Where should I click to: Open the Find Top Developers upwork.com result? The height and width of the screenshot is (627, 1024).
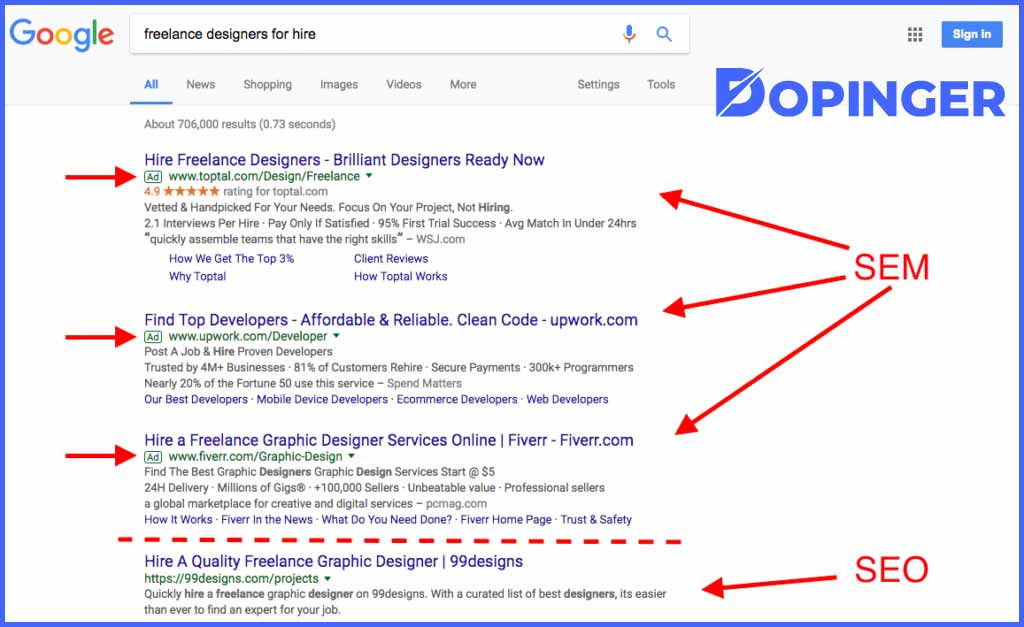click(x=391, y=319)
